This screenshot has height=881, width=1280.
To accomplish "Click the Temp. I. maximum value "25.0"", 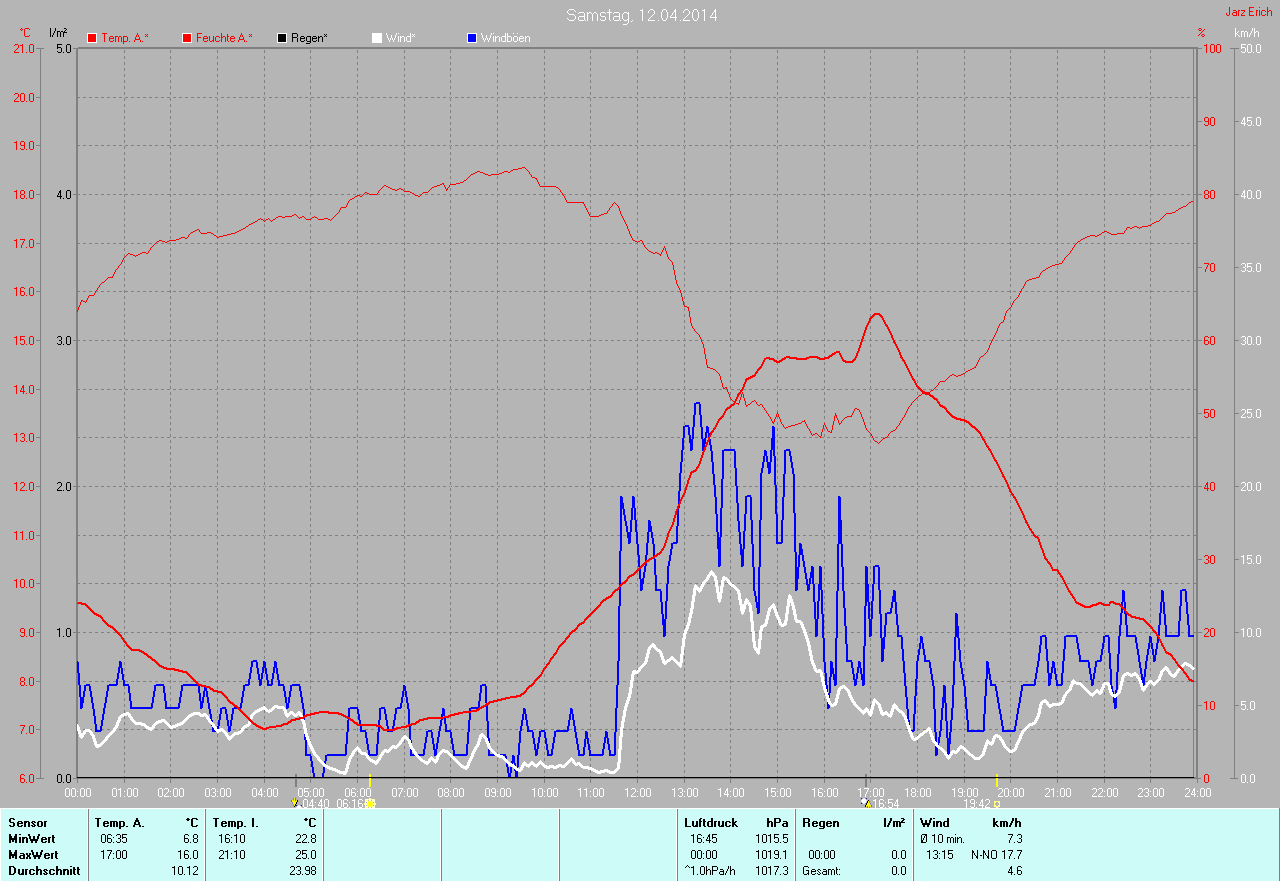I will tap(305, 854).
